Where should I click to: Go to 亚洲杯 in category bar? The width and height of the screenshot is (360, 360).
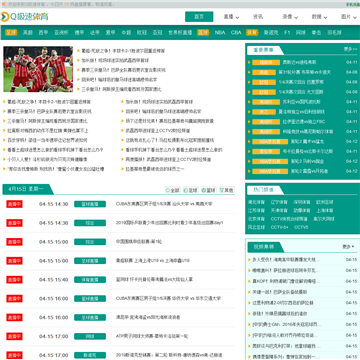point(61,33)
